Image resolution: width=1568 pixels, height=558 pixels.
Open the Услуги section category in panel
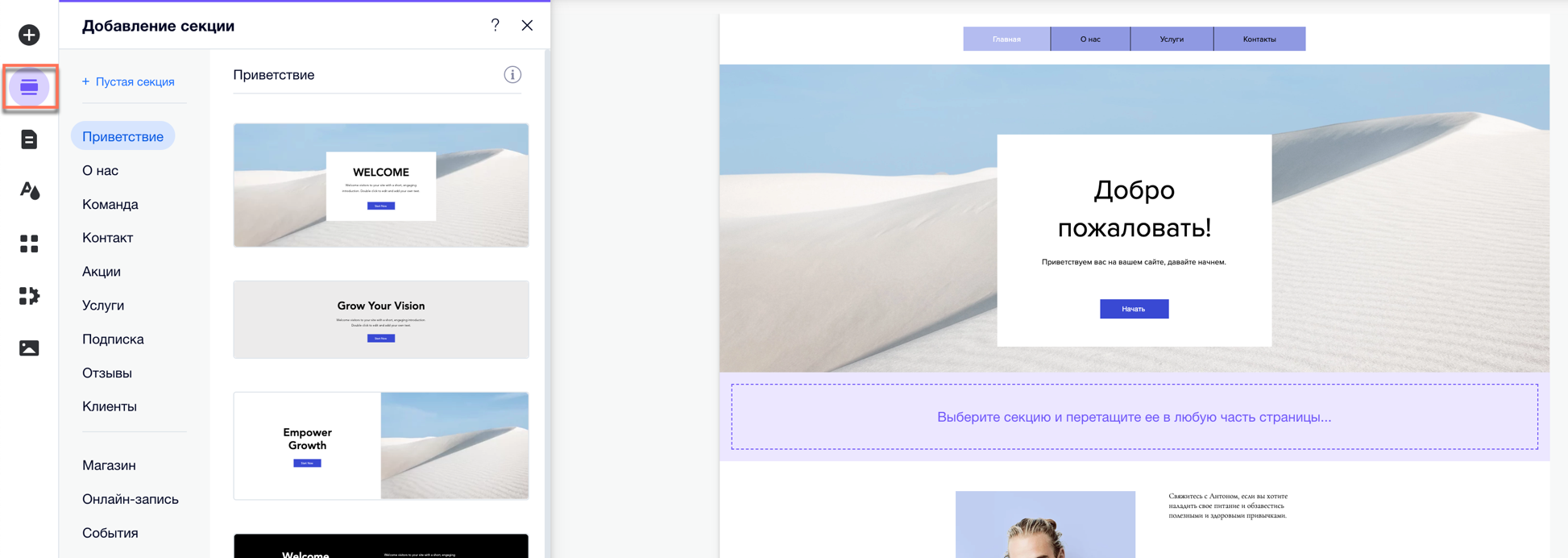click(103, 306)
